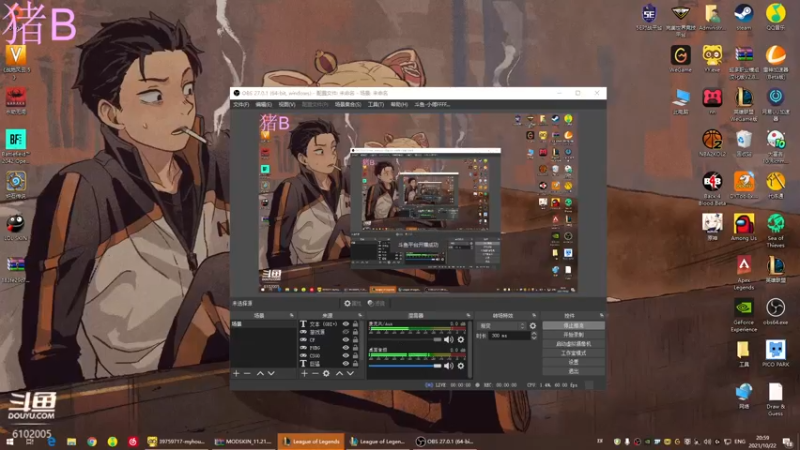Viewport: 800px width, 450px height.
Task: Open microphone/Aux audio settings gear
Action: 461,339
